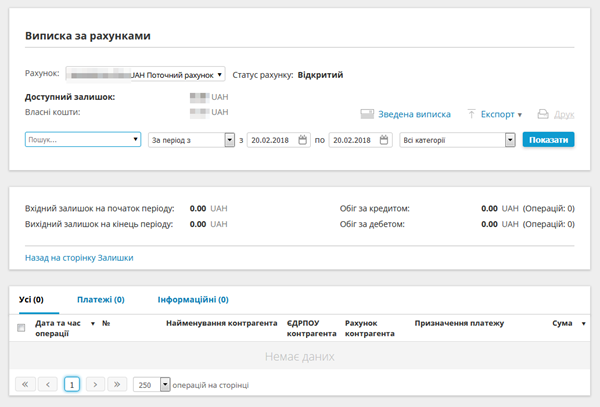Click the Рахунок контрагента column header
The image size is (600, 407).
370,328
